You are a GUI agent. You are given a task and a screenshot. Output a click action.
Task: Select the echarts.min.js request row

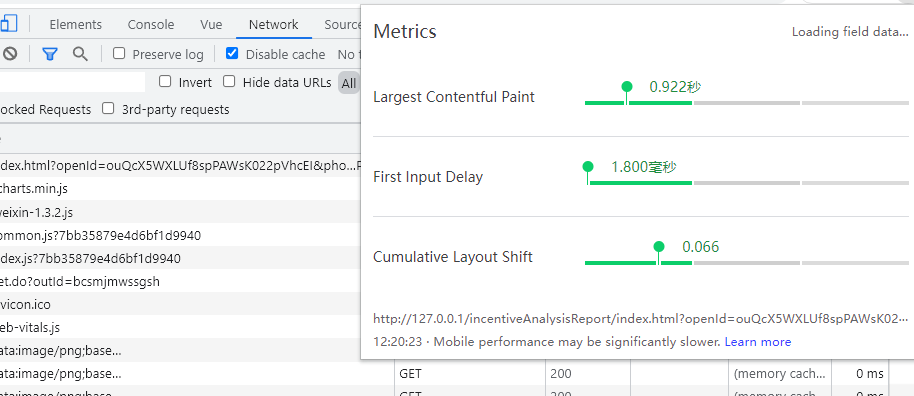pyautogui.click(x=181, y=189)
